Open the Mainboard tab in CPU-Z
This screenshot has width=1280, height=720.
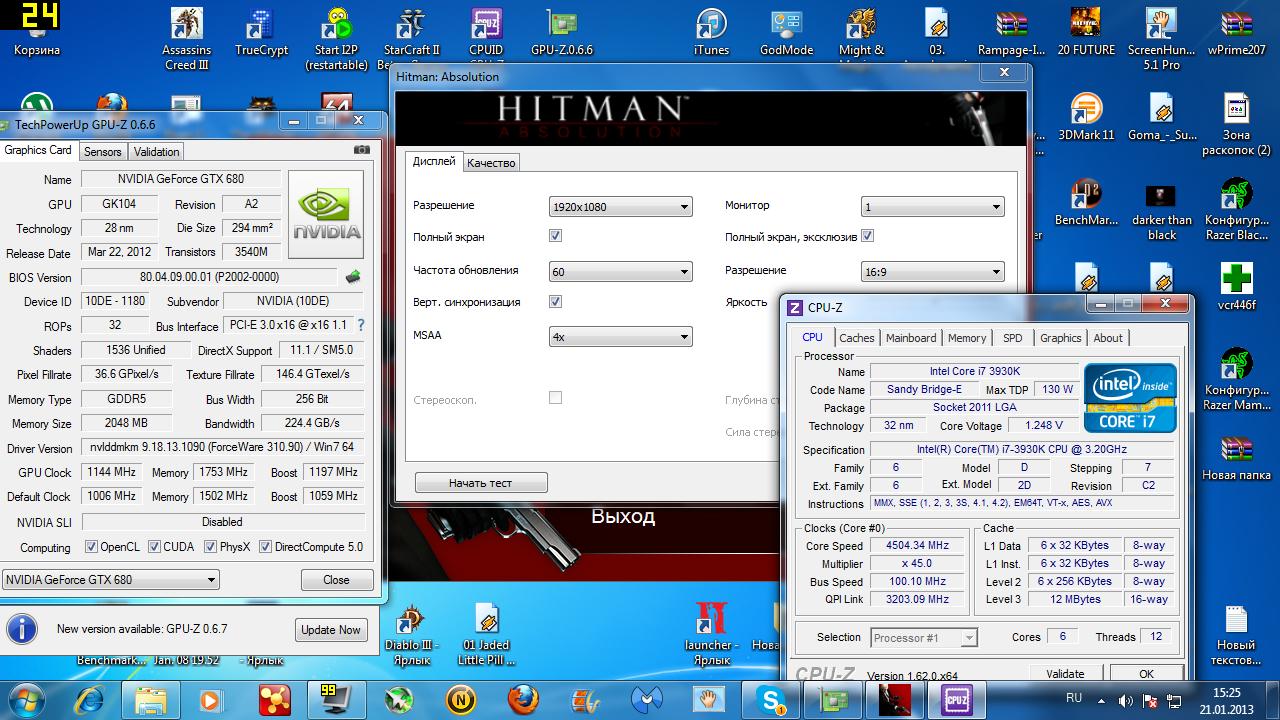pyautogui.click(x=911, y=338)
